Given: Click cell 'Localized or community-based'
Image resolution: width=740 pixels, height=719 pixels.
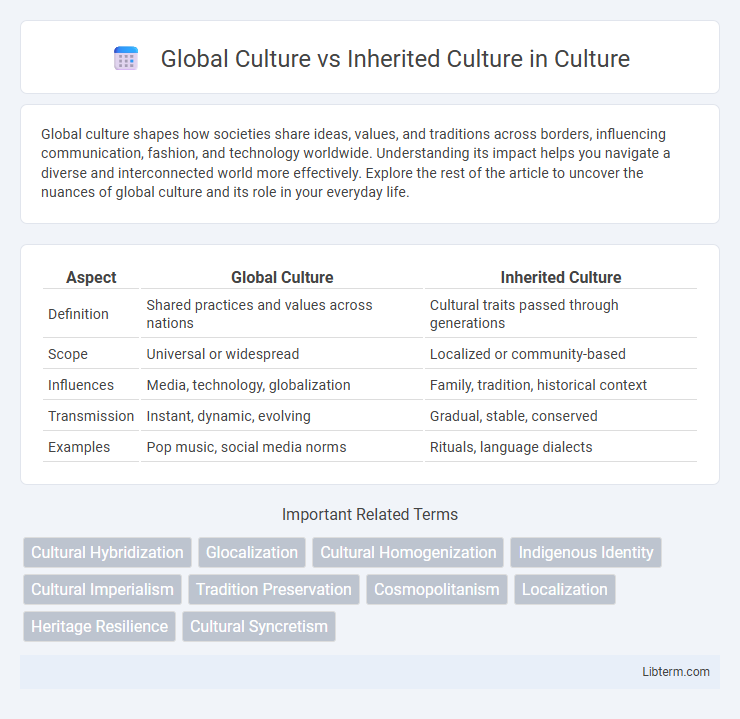Looking at the screenshot, I should [x=561, y=354].
